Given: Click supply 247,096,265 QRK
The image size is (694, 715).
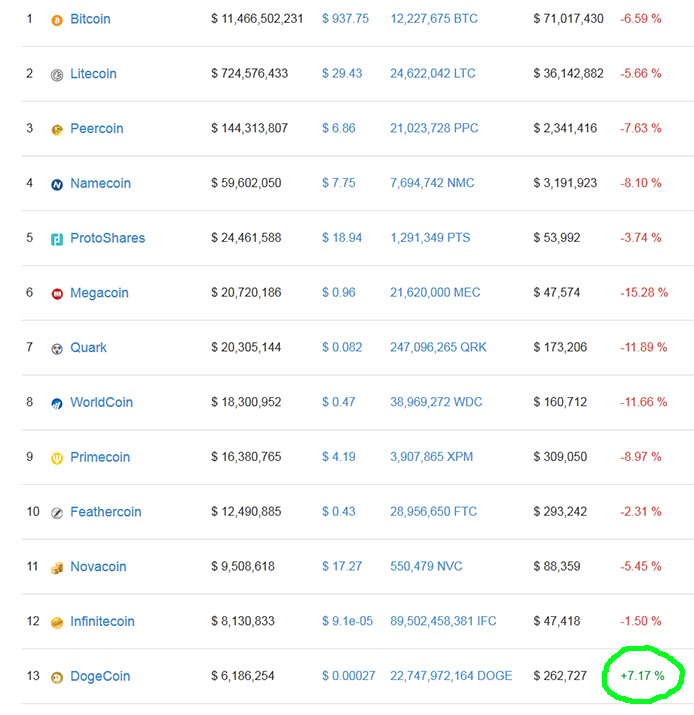Looking at the screenshot, I should 438,347.
